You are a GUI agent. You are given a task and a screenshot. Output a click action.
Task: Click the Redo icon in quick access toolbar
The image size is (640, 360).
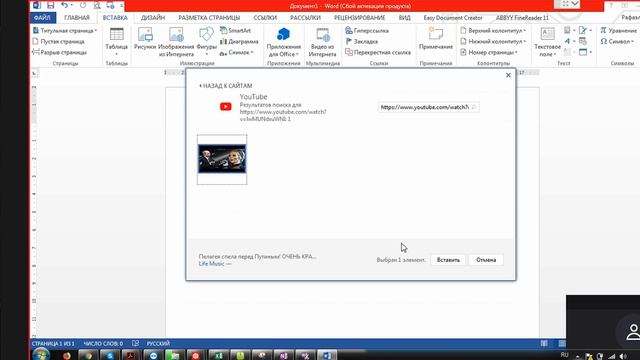pos(83,5)
